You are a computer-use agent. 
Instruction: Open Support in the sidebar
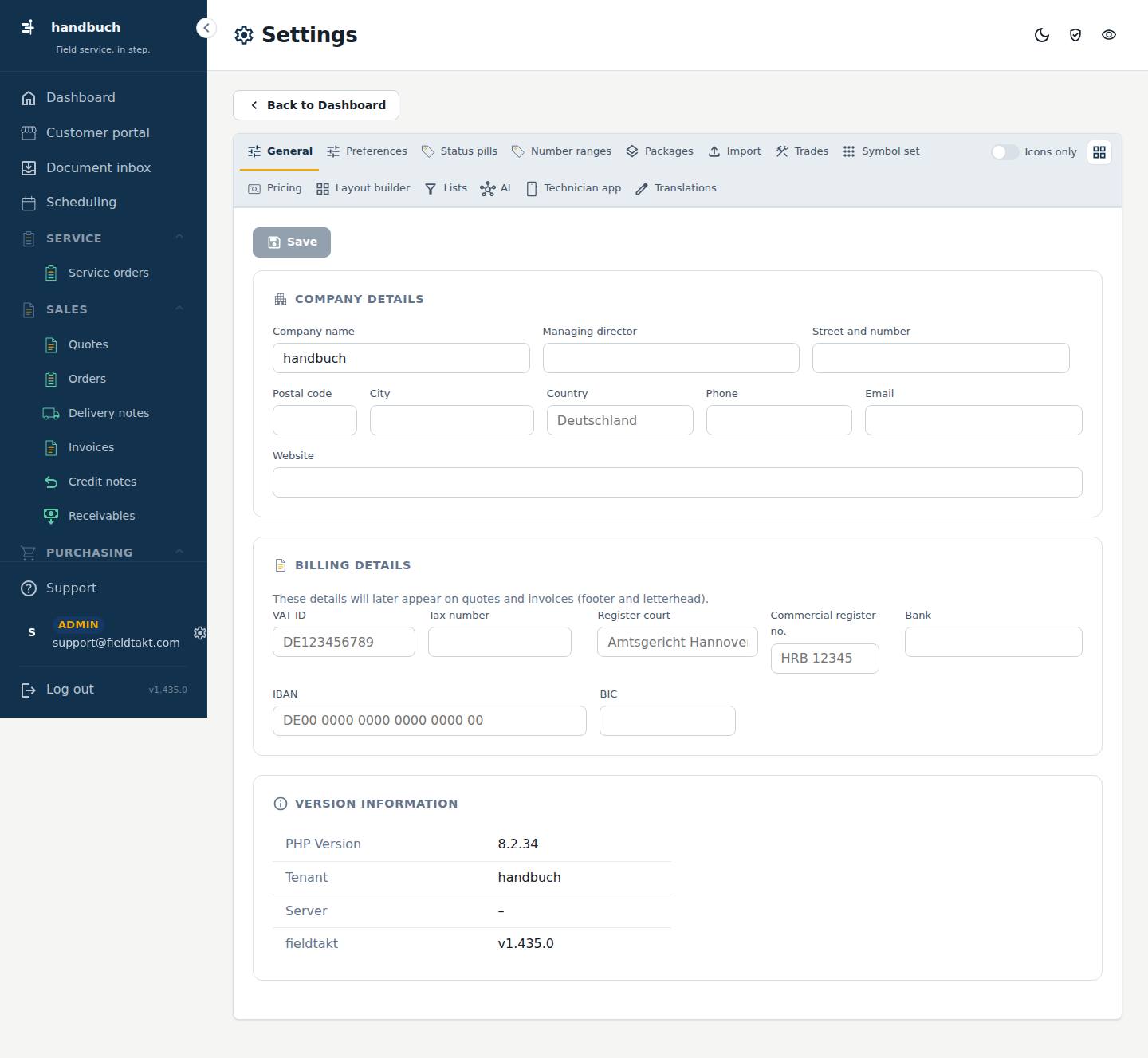tap(104, 588)
